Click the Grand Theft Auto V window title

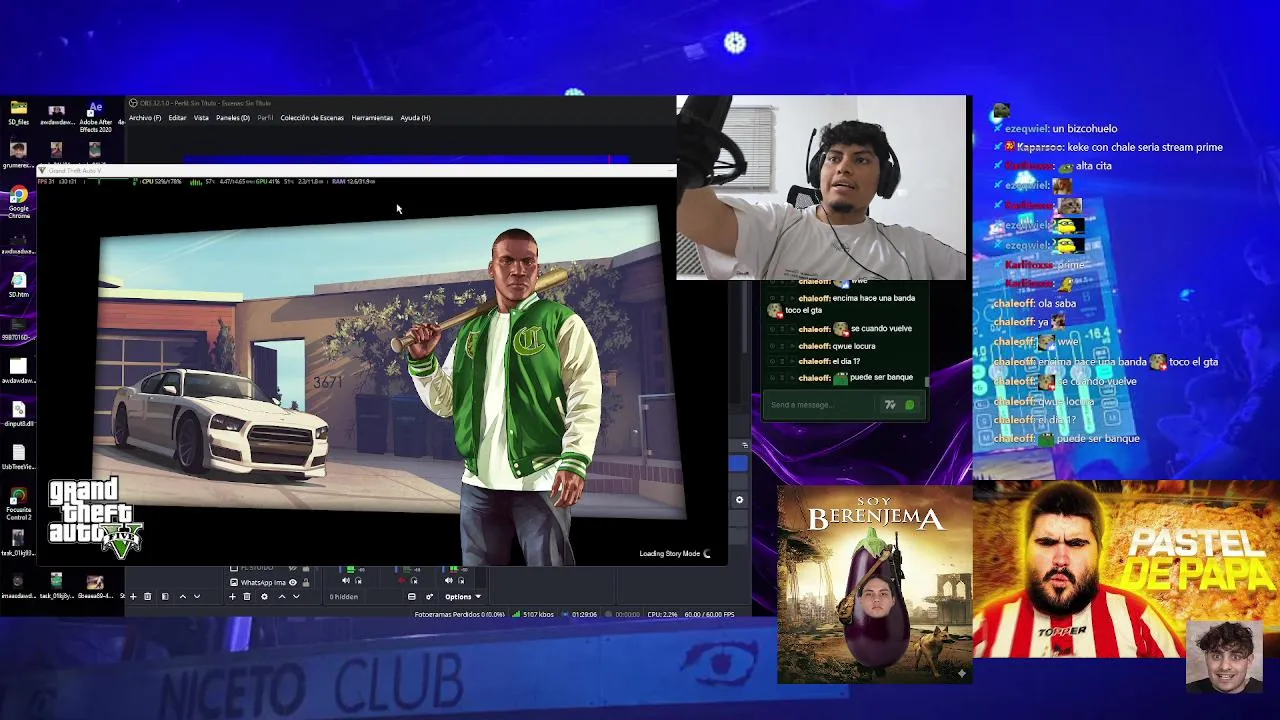(x=75, y=171)
